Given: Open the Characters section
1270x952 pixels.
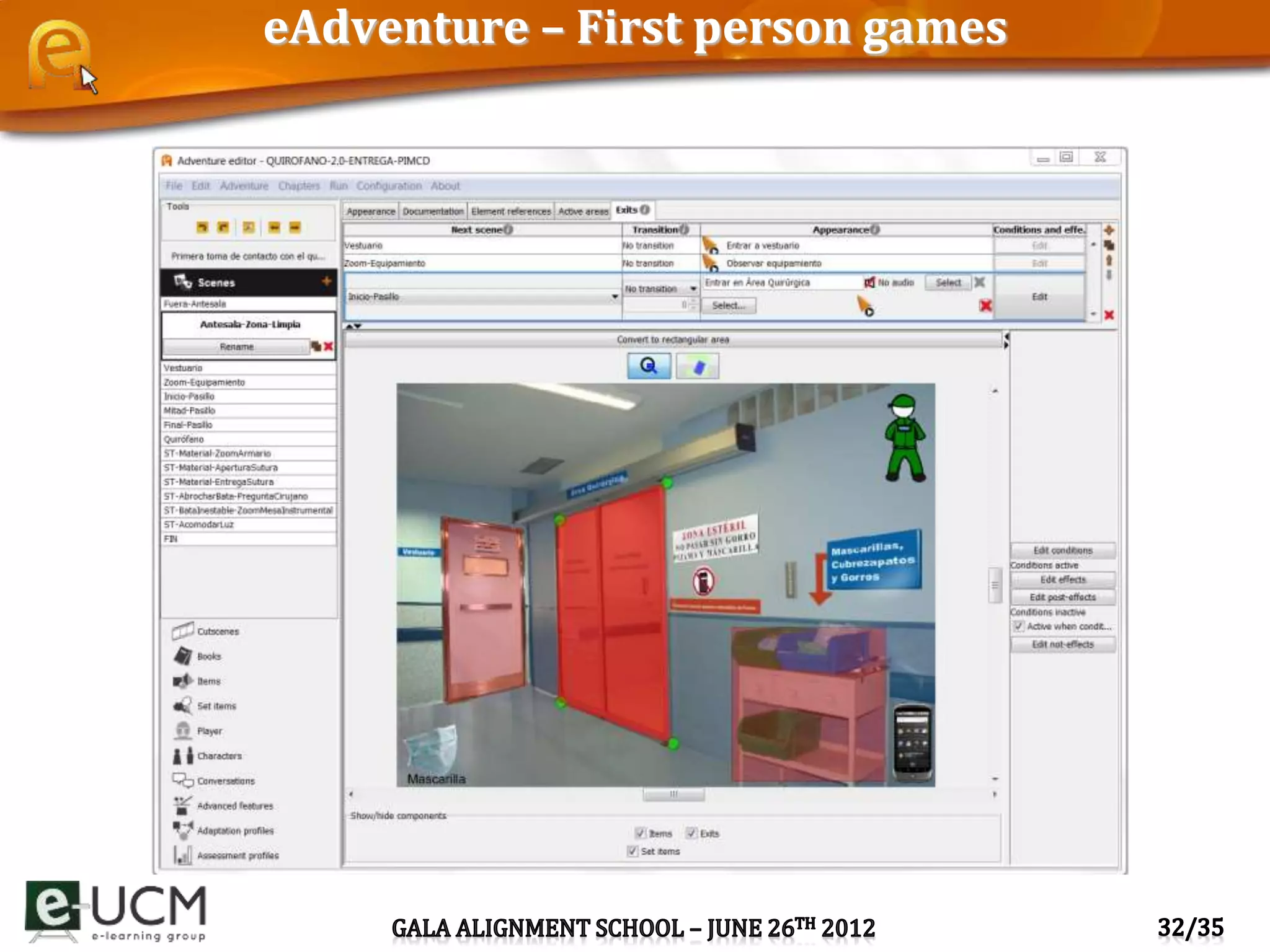Looking at the screenshot, I should [x=207, y=756].
